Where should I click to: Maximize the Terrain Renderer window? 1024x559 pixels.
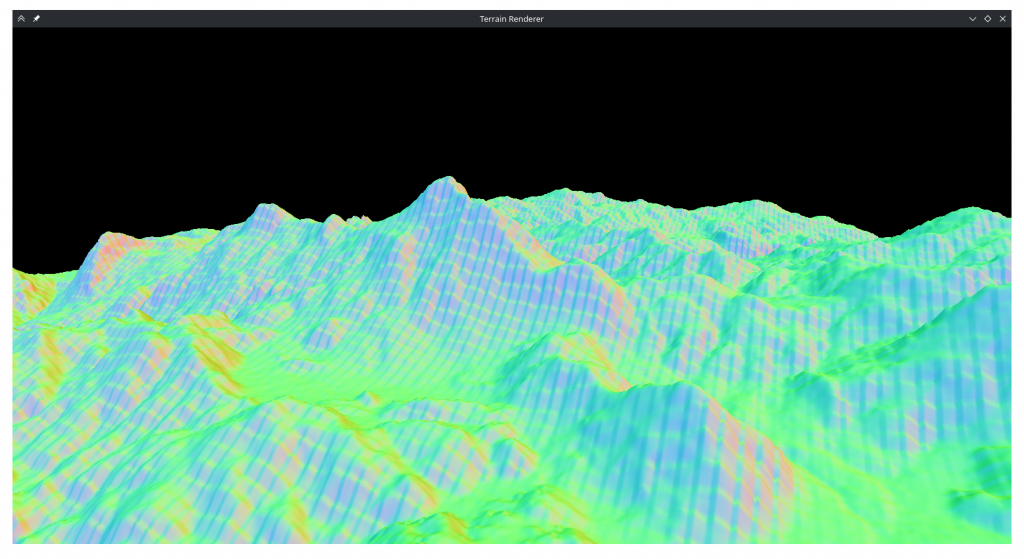(987, 19)
